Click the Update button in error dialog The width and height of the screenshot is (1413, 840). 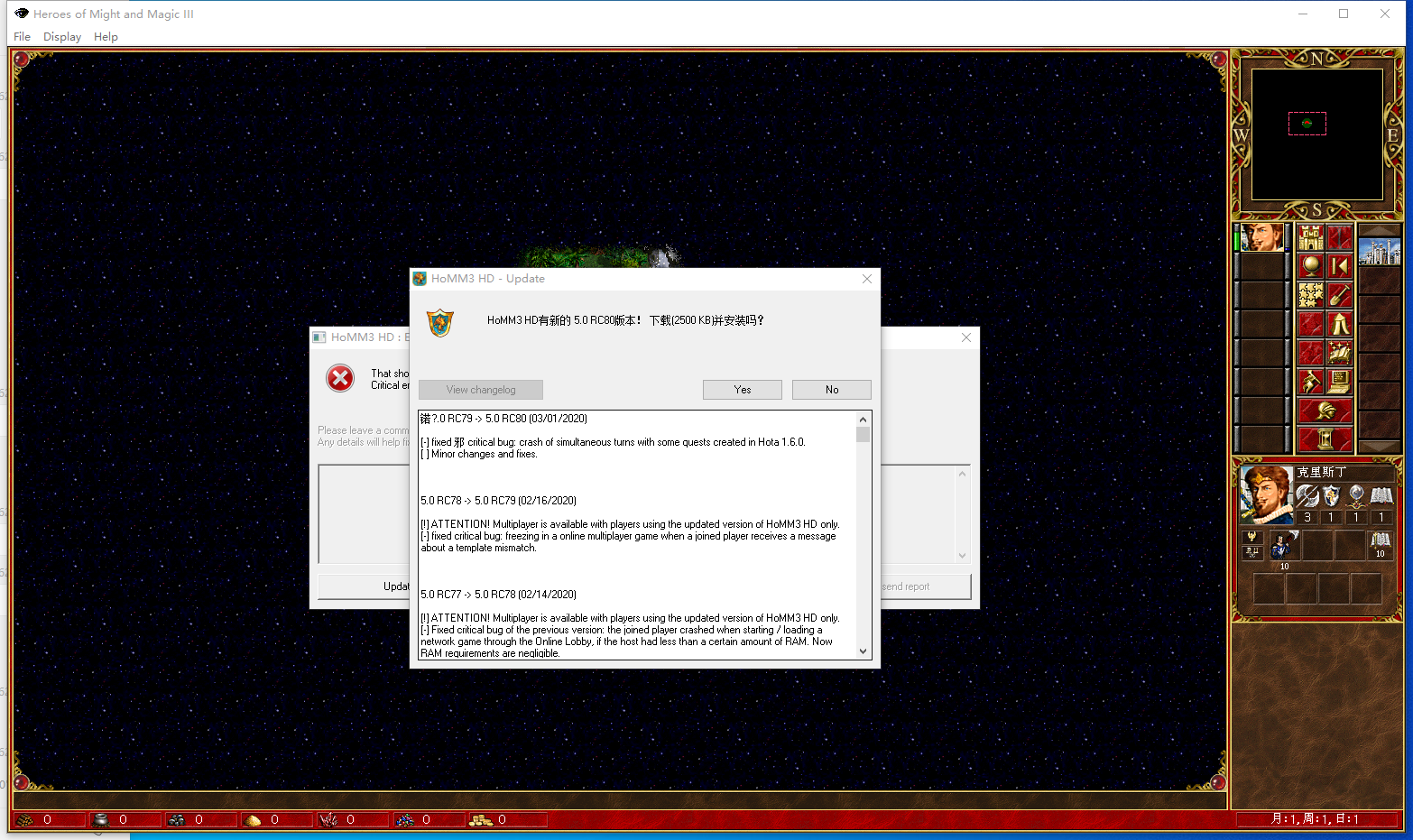[x=364, y=586]
